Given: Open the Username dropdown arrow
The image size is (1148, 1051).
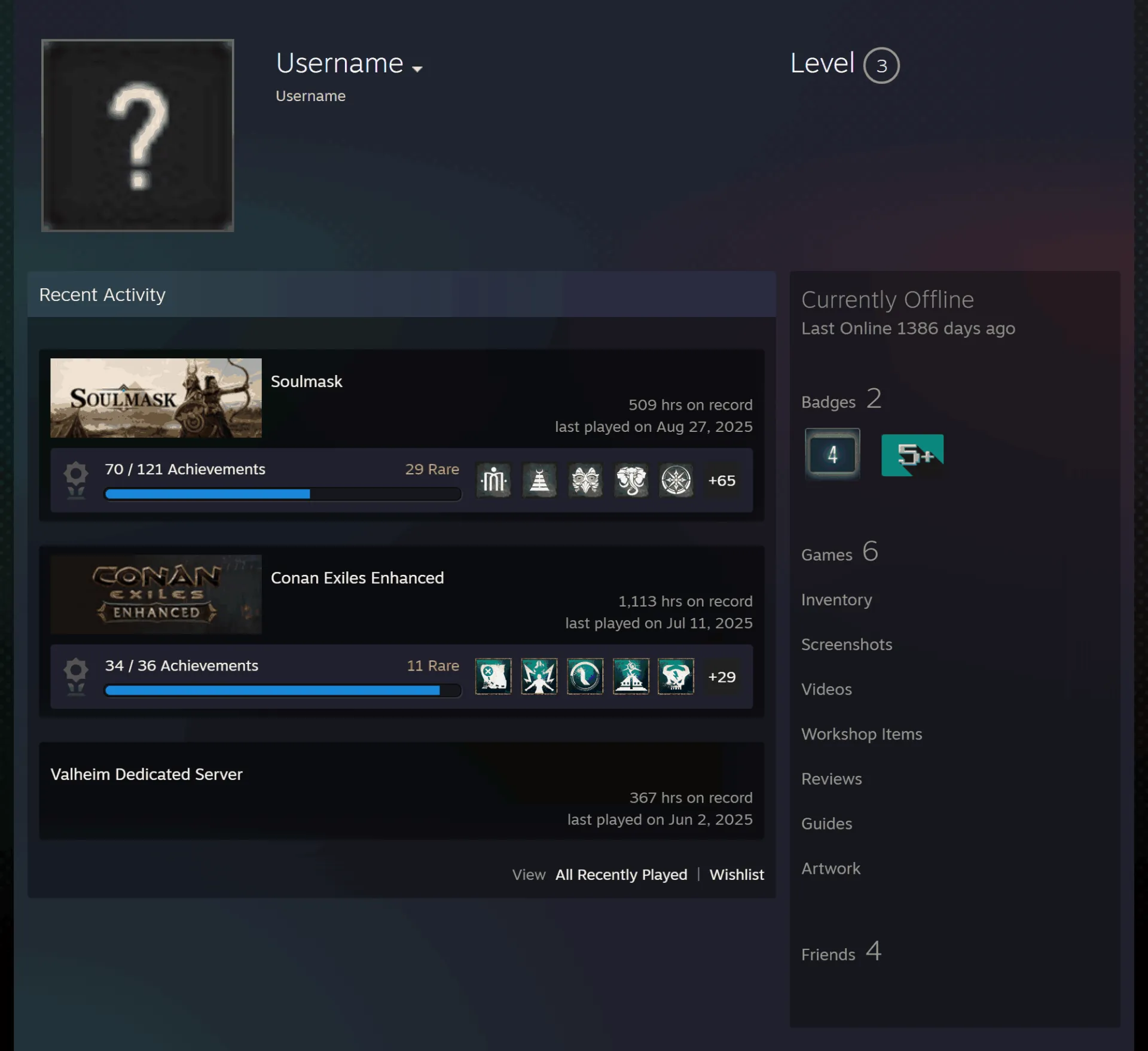Looking at the screenshot, I should click(x=417, y=69).
